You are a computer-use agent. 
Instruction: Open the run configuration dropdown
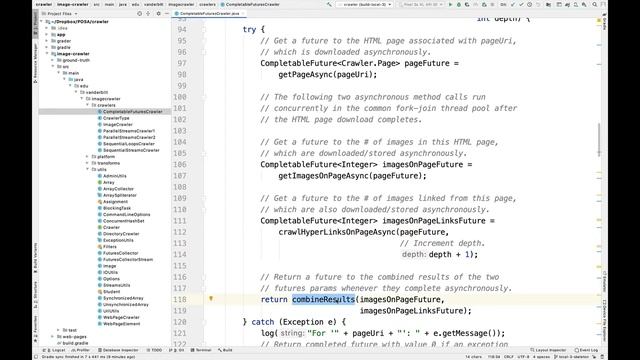(x=364, y=4)
